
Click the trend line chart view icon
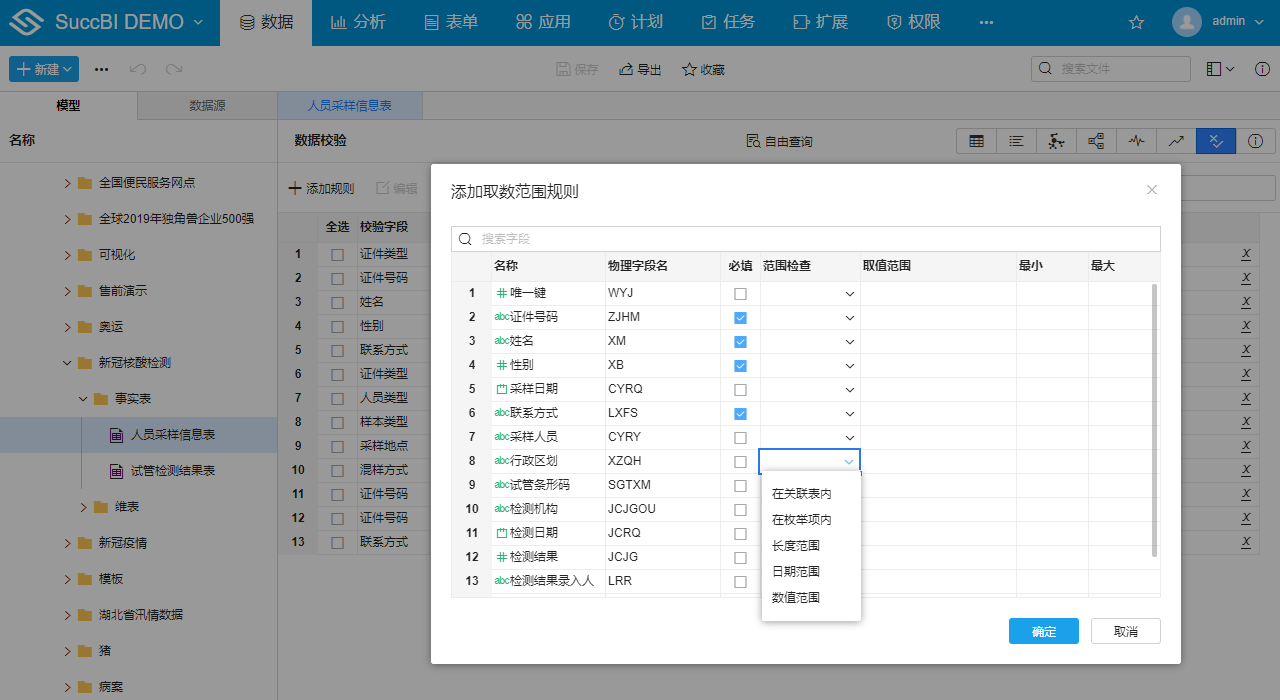(x=1176, y=141)
